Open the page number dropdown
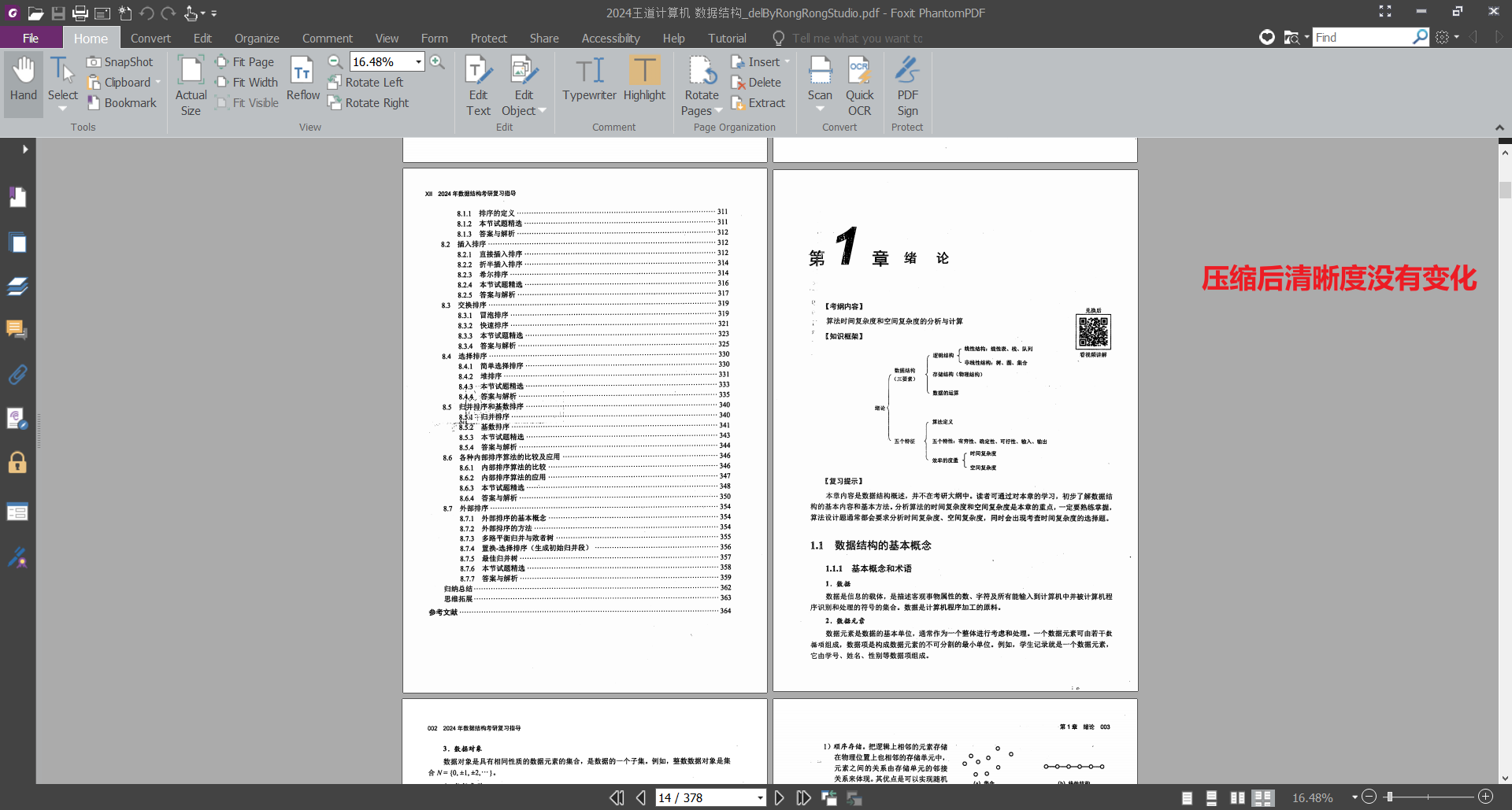This screenshot has height=810, width=1512. coord(760,798)
